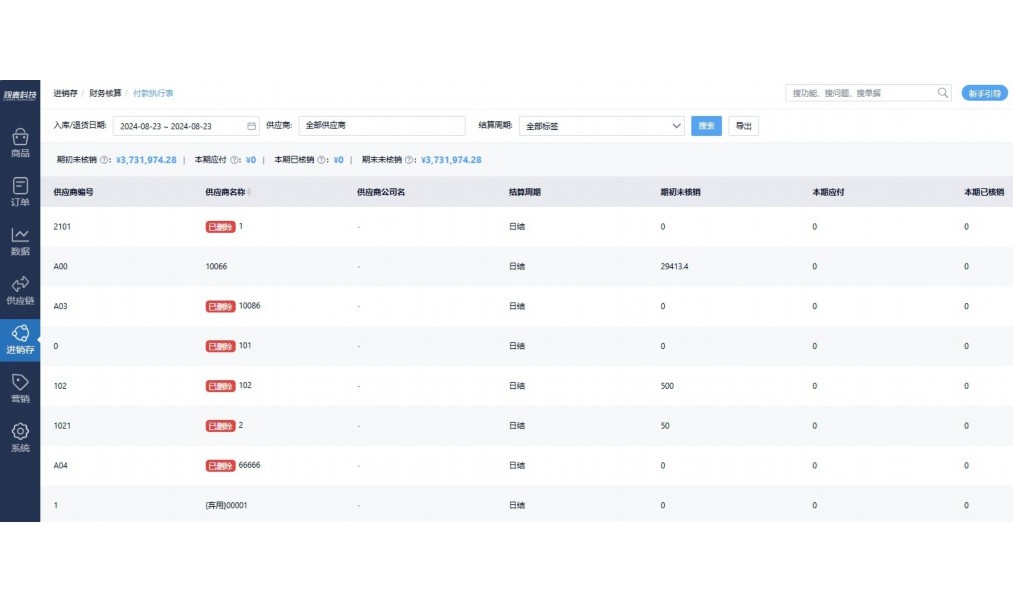Click supplier name 66666 in row A04

pos(249,464)
